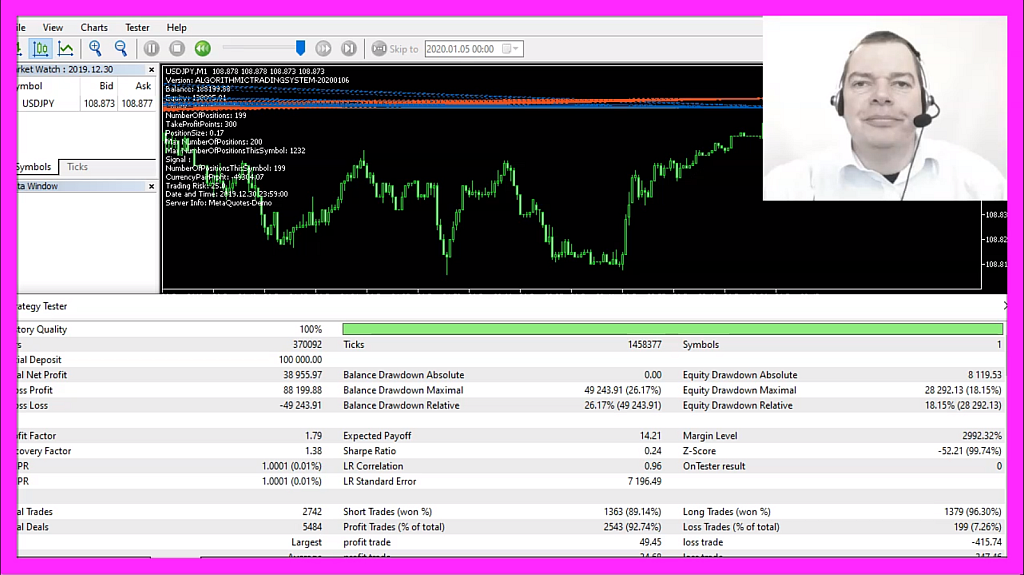The height and width of the screenshot is (575, 1024).
Task: Select the USDJPY row in Market Watch
Action: [87, 103]
